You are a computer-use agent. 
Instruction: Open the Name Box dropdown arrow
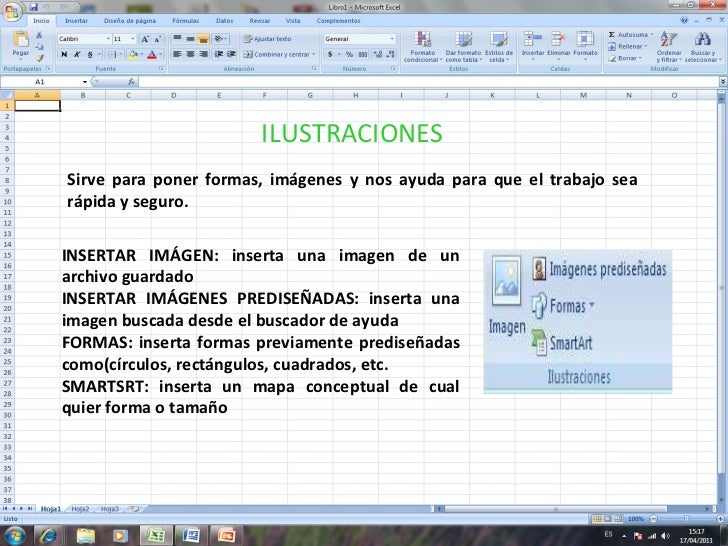coord(85,82)
